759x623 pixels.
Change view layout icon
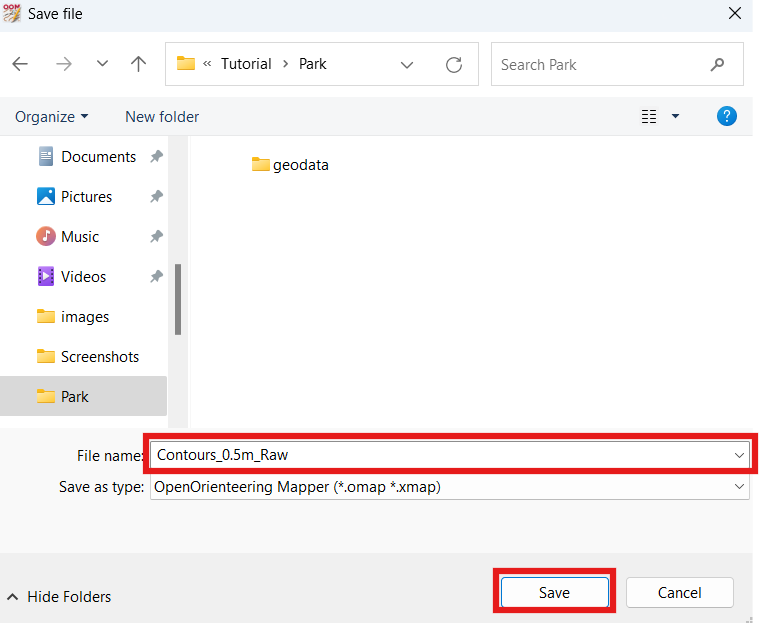[x=649, y=116]
